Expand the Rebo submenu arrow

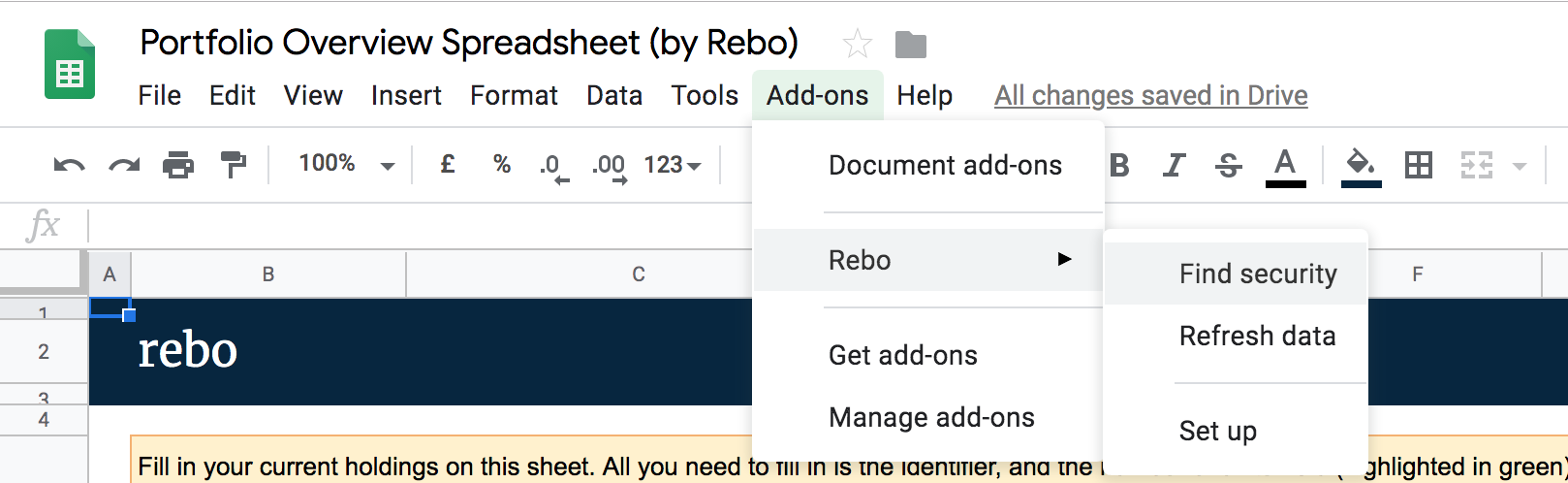coord(1065,259)
